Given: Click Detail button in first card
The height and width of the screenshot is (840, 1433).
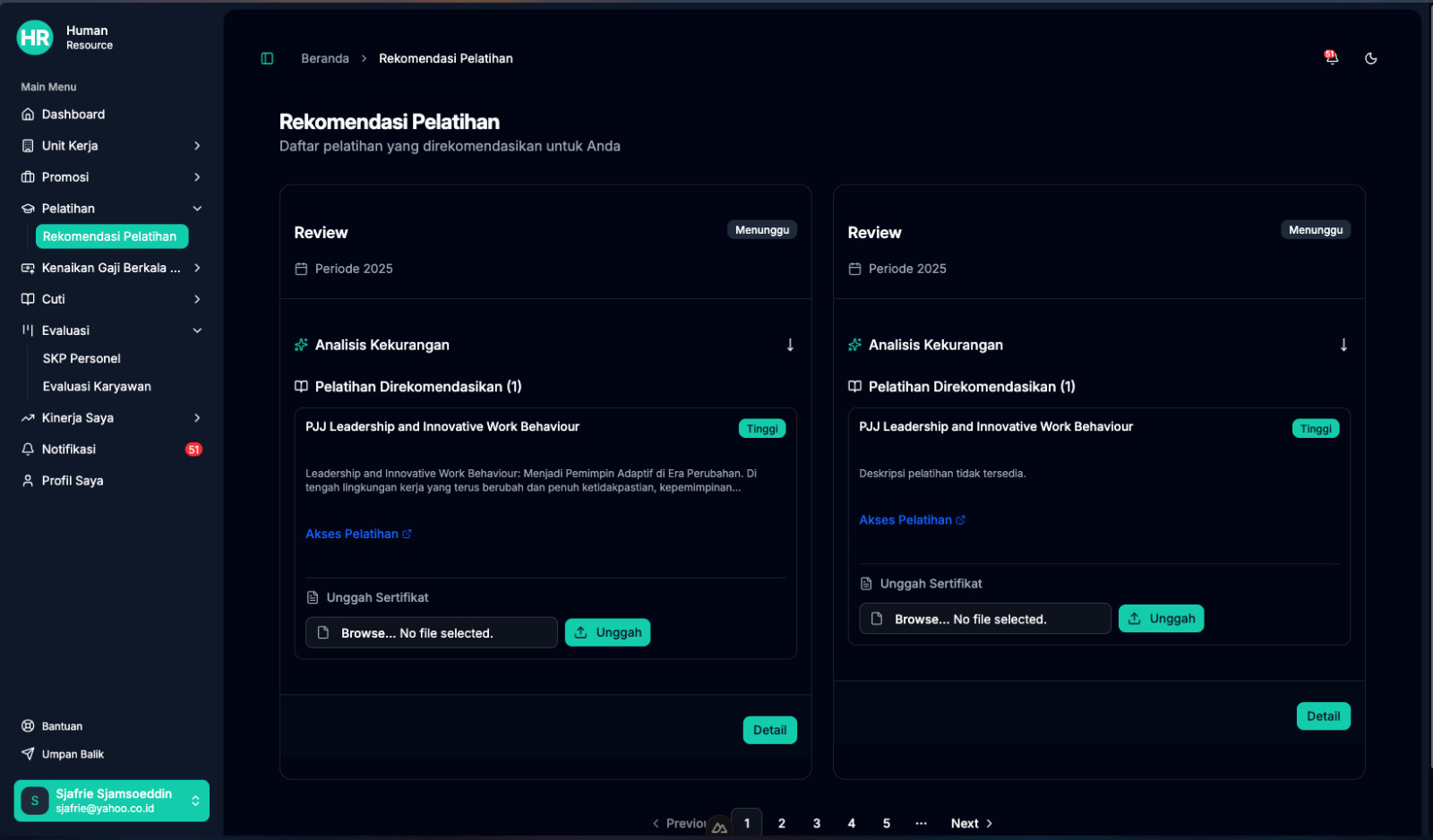Looking at the screenshot, I should 769,730.
